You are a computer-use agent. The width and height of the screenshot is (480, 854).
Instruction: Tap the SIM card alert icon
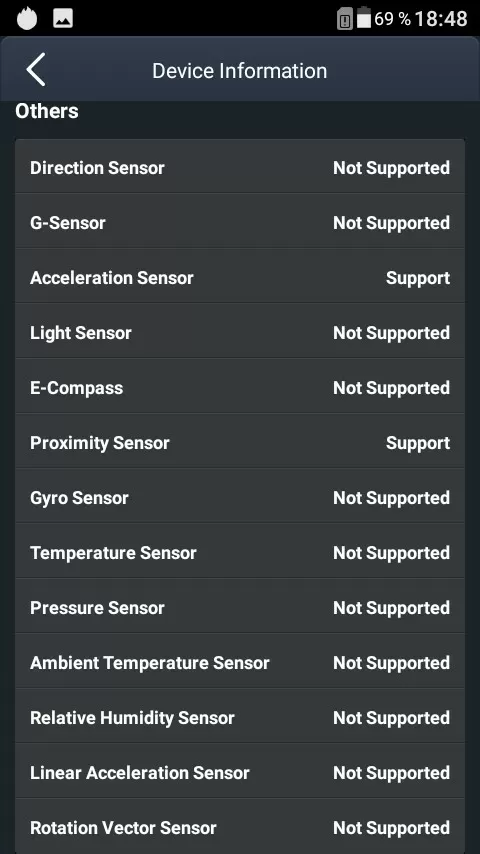point(344,19)
